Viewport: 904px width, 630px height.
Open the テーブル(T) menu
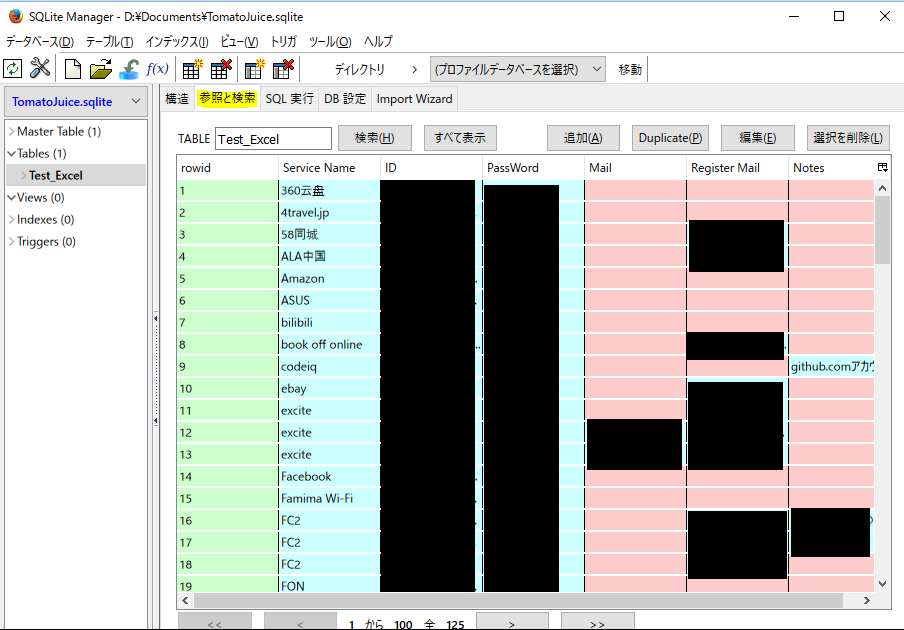coord(109,42)
